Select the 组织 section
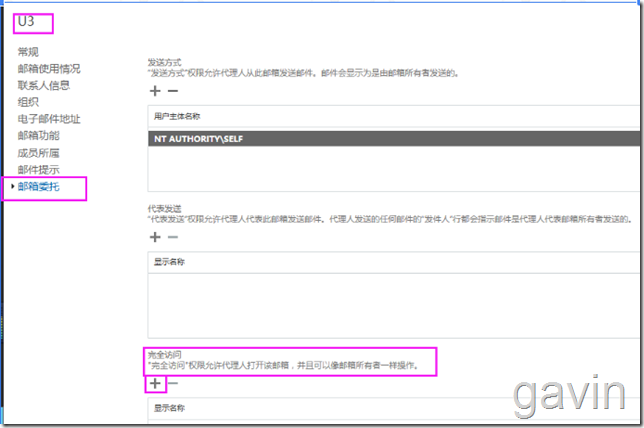Image resolution: width=644 pixels, height=428 pixels. pos(28,102)
